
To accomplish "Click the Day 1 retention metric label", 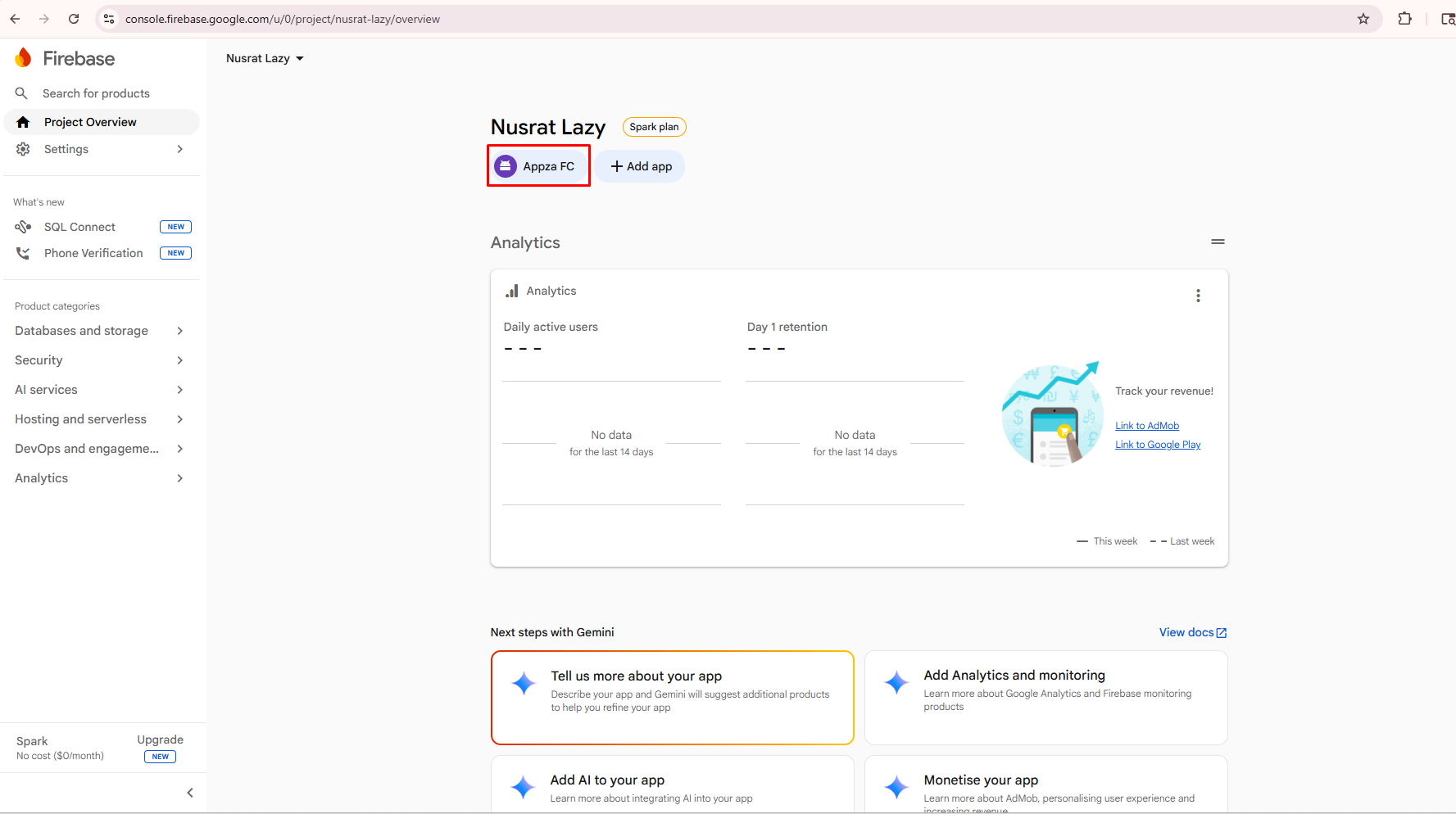I will pyautogui.click(x=787, y=327).
